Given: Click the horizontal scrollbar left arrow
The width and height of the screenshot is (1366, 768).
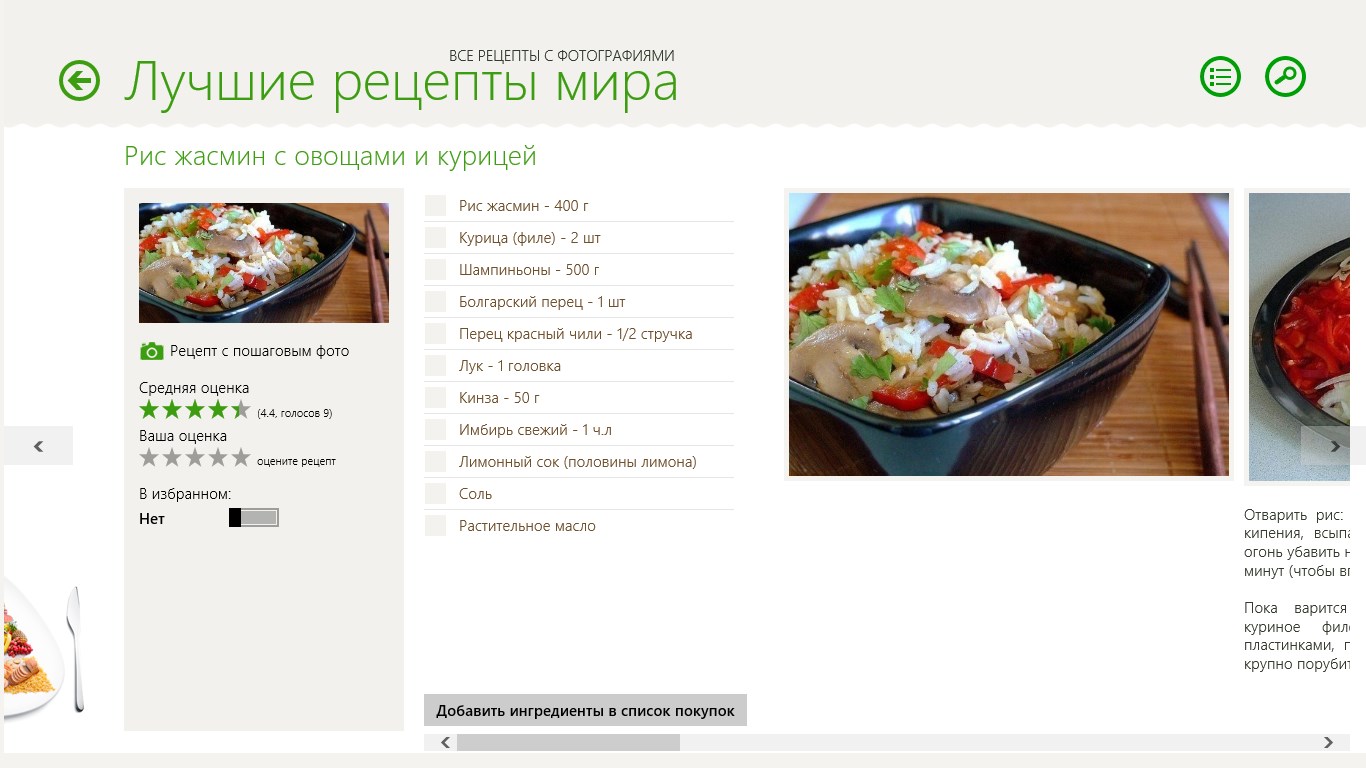Looking at the screenshot, I should (445, 743).
